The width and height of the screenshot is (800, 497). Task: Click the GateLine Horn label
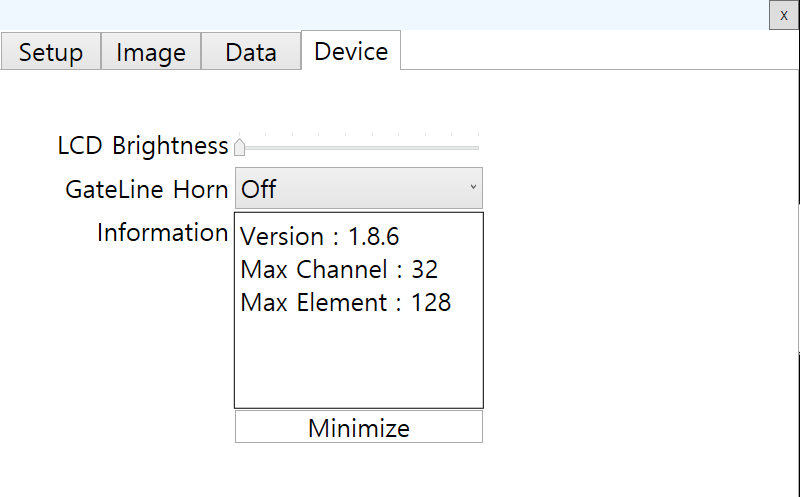click(146, 189)
